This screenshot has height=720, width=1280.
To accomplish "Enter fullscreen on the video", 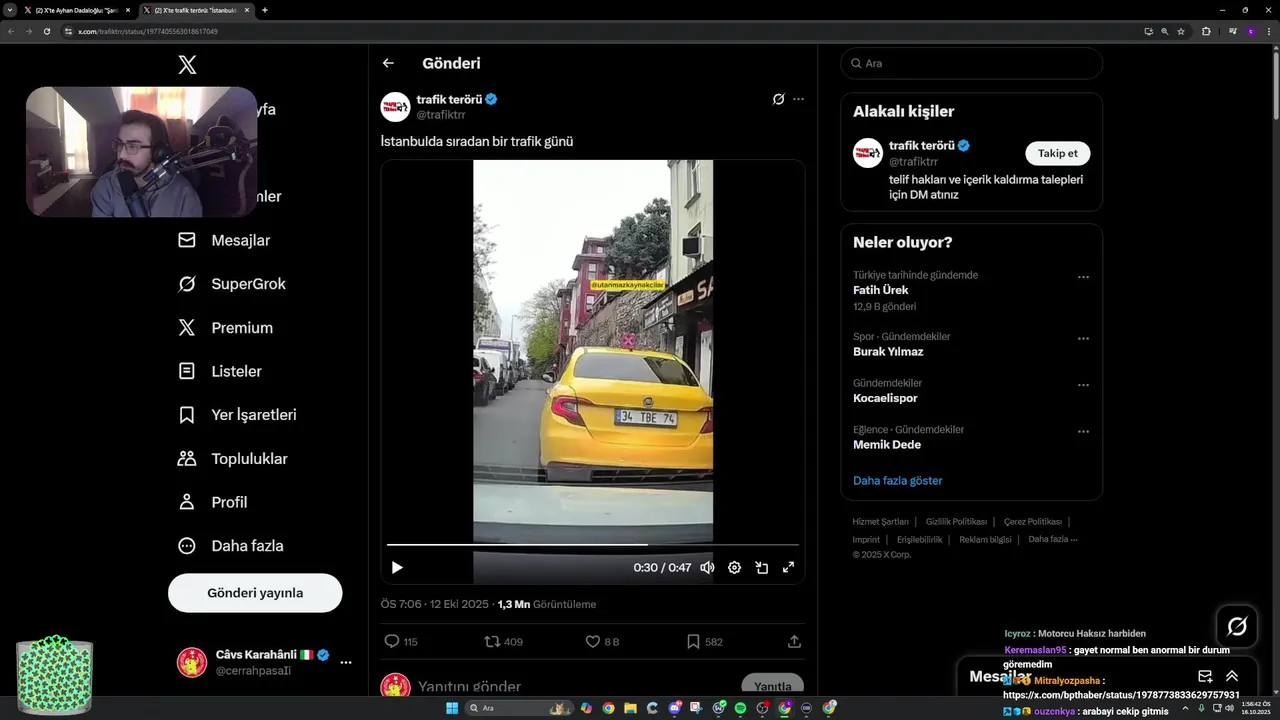I will pos(788,567).
